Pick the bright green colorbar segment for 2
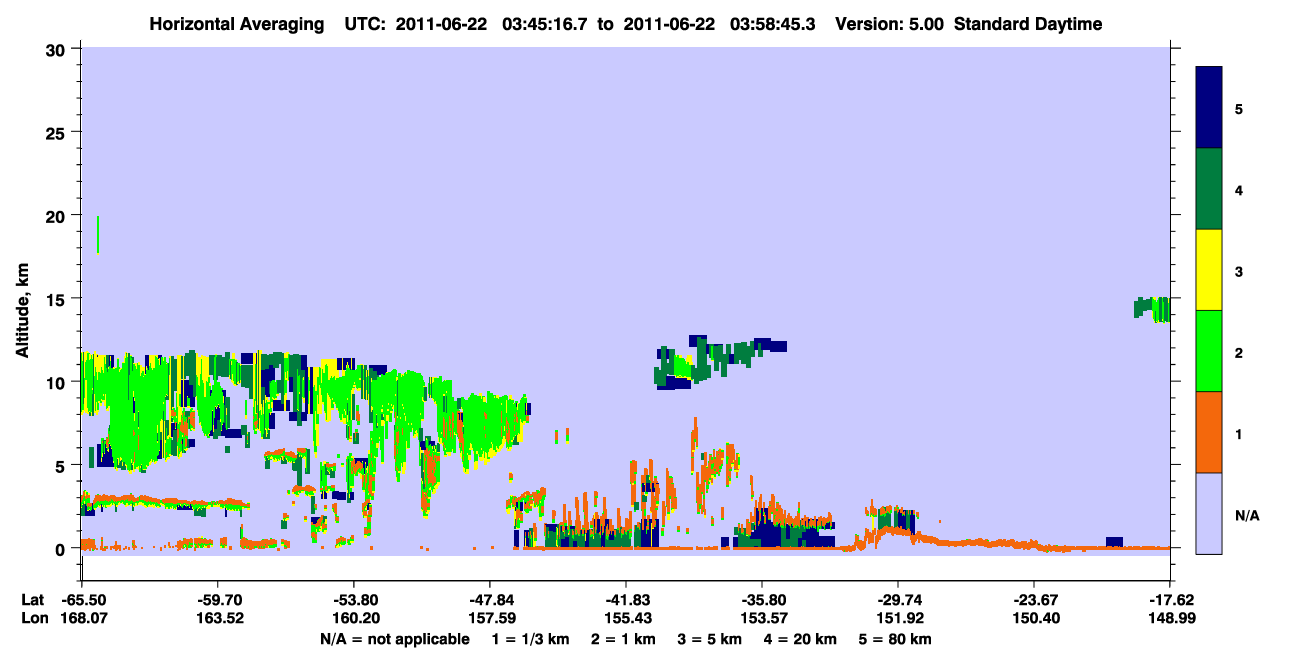This screenshot has height=667, width=1300. 1209,351
